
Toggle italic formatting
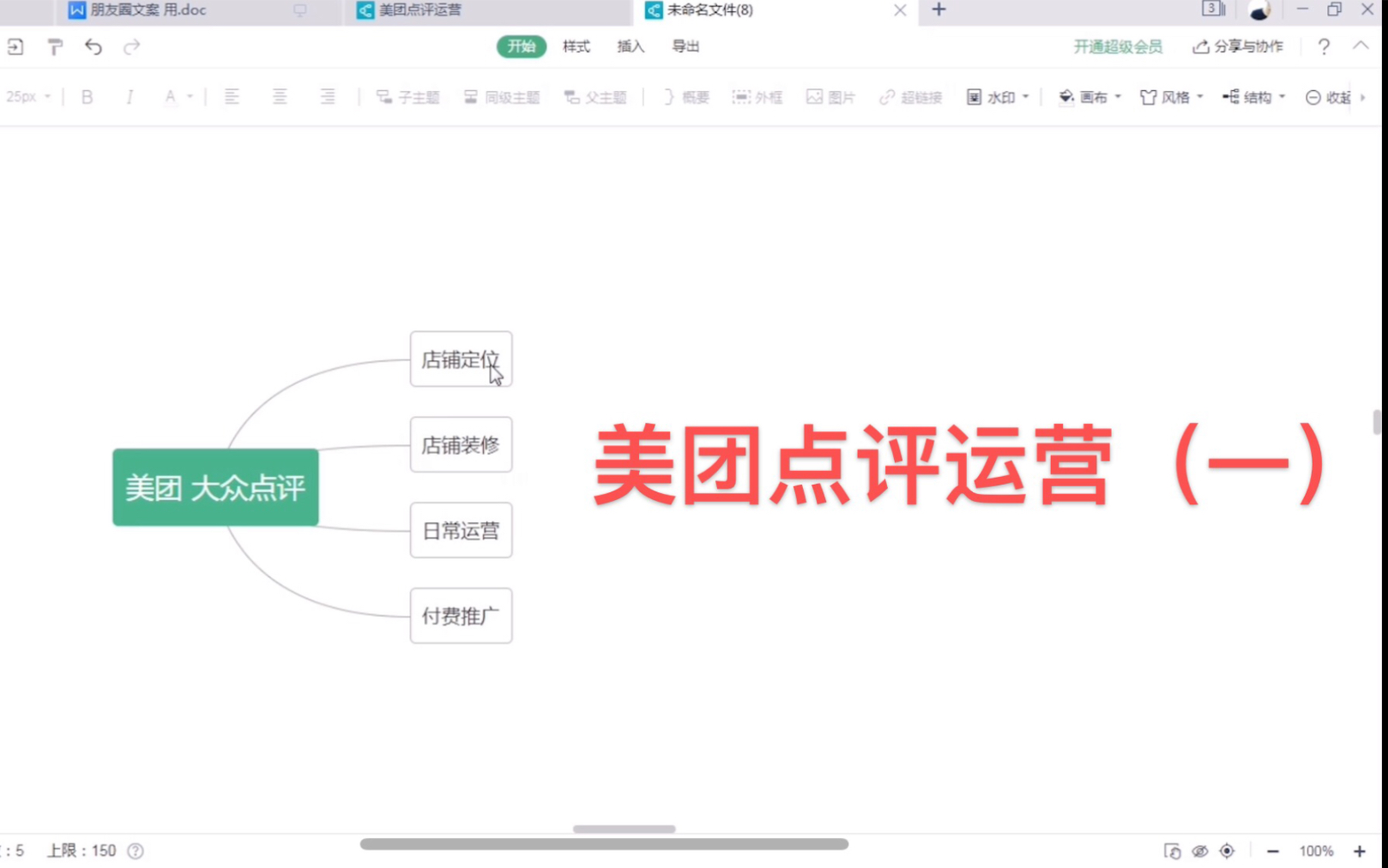coord(130,97)
